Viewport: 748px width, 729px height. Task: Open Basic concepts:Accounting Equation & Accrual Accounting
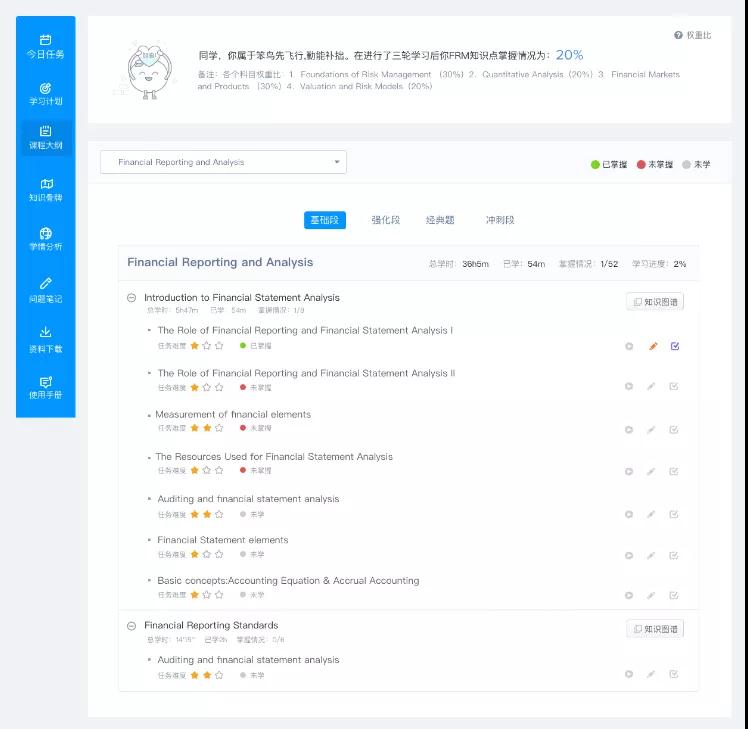pos(288,580)
